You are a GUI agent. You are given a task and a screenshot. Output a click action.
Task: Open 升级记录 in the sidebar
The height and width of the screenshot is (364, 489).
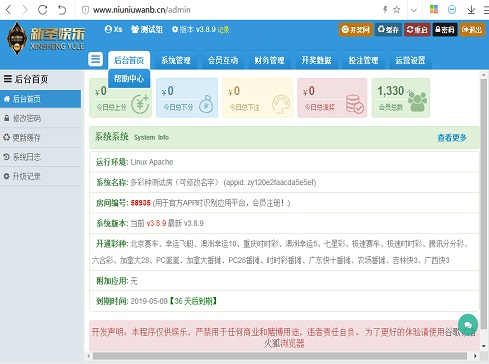(40, 176)
